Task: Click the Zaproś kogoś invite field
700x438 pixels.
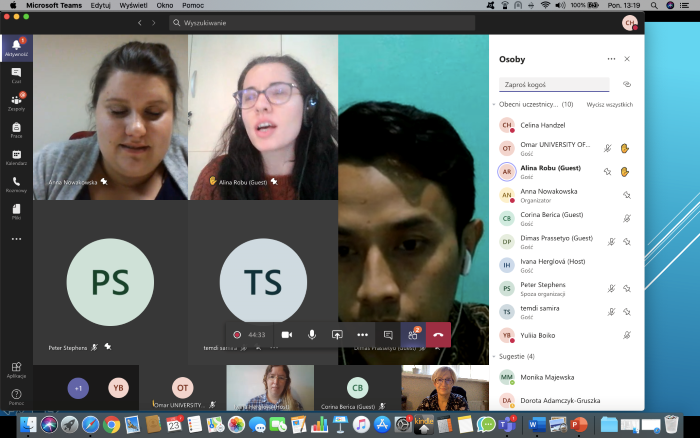Action: click(553, 85)
